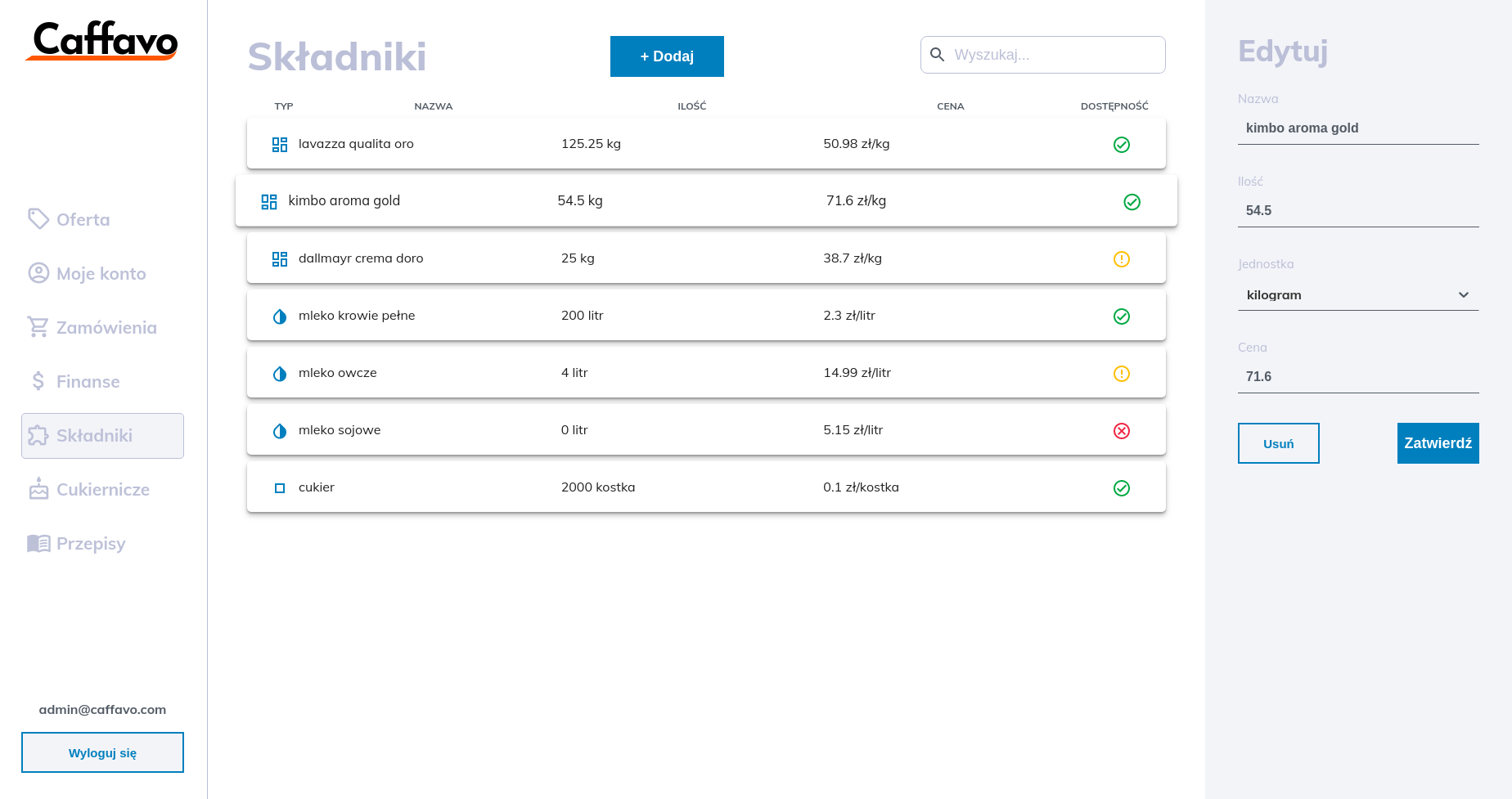1512x799 pixels.
Task: Open Oferta menu item
Action: pos(102,219)
